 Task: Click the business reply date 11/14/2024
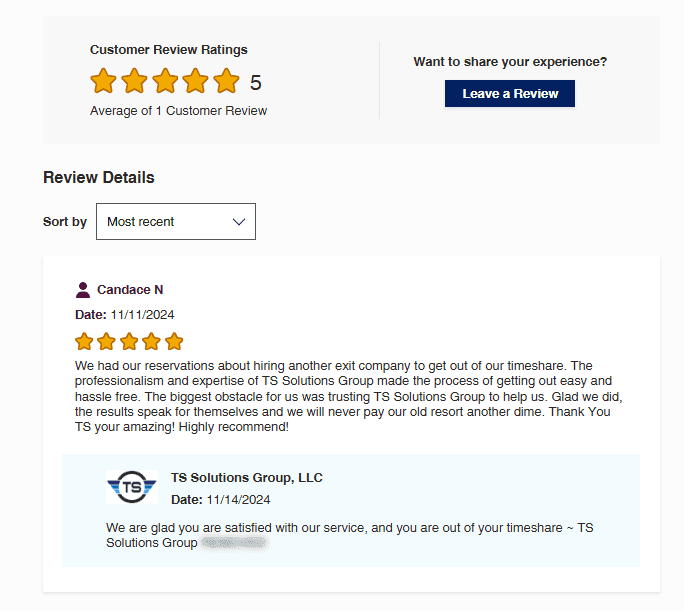(x=239, y=500)
